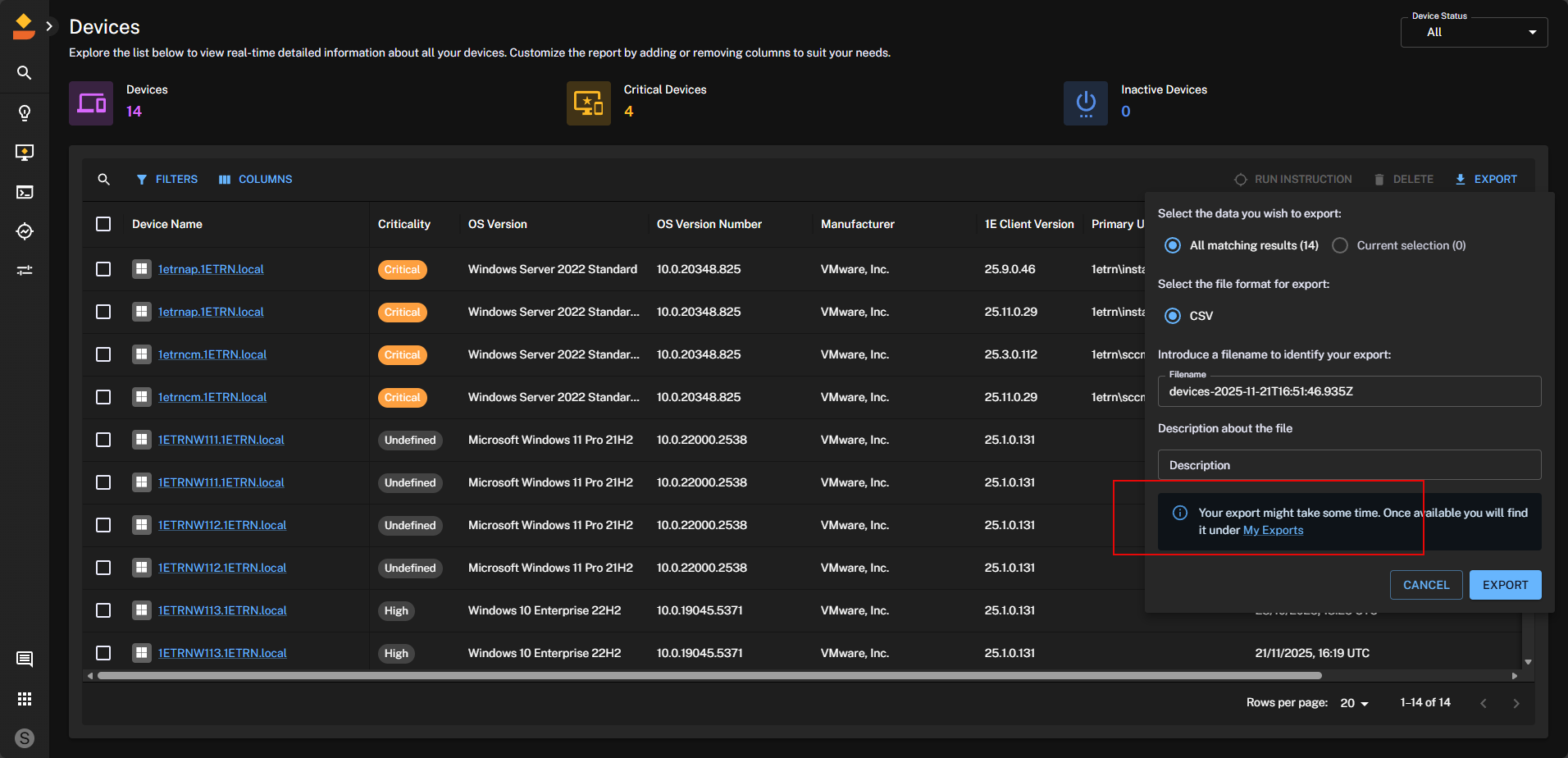Open the COLUMNS menu
The image size is (1568, 758).
(x=256, y=179)
